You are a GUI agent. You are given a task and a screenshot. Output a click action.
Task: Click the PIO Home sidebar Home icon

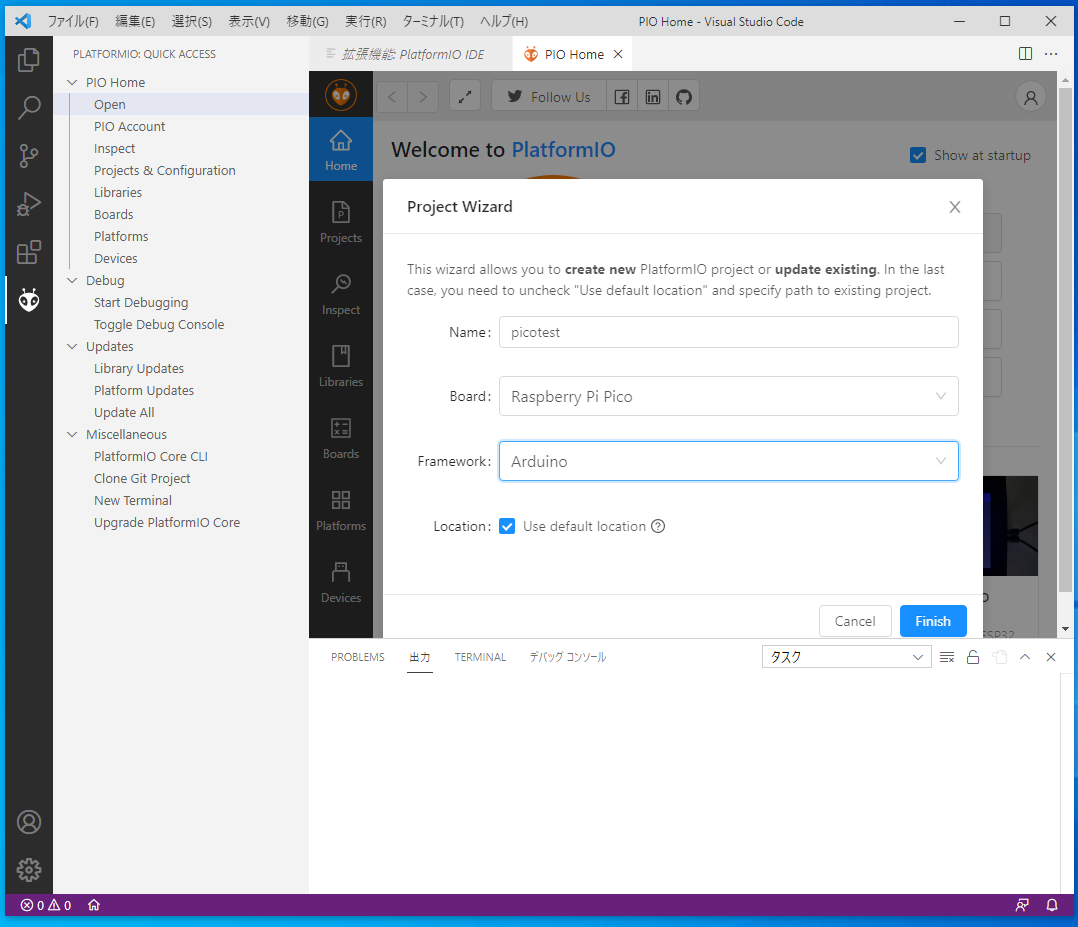click(x=341, y=150)
